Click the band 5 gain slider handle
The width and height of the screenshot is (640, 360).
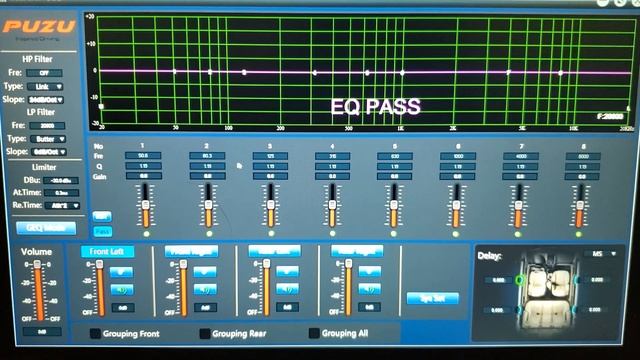(394, 205)
